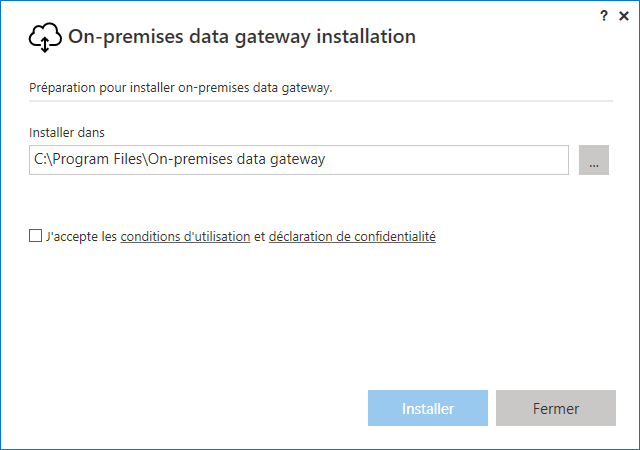Tick the J'accepte terms checkbox
The image size is (640, 450).
[x=36, y=236]
